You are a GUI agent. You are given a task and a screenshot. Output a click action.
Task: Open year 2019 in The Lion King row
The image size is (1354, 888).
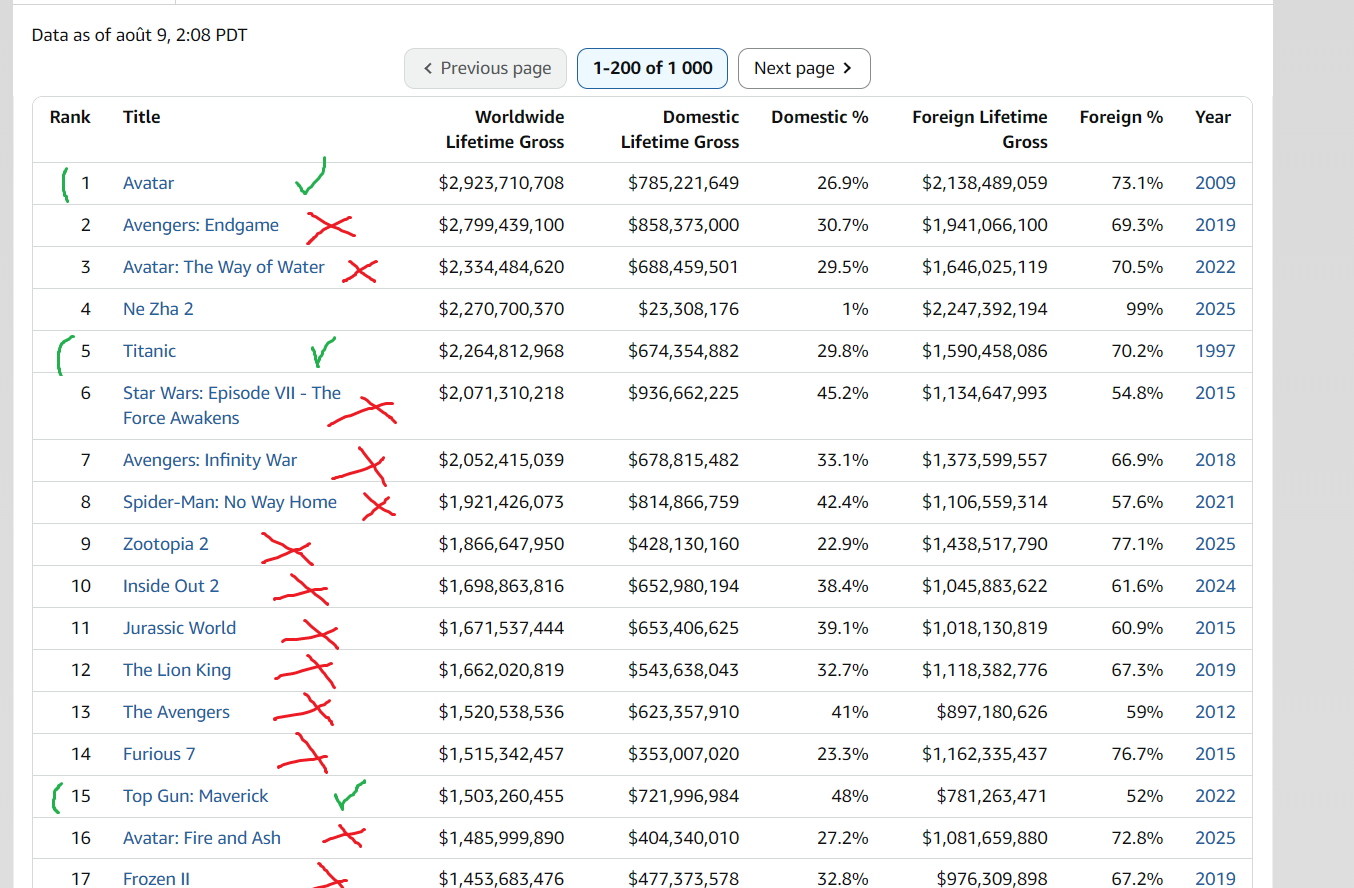click(1215, 670)
